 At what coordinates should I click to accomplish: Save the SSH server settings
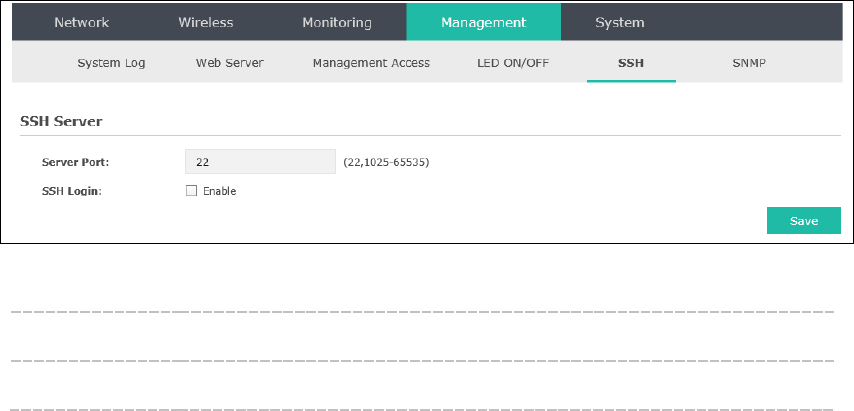(804, 220)
